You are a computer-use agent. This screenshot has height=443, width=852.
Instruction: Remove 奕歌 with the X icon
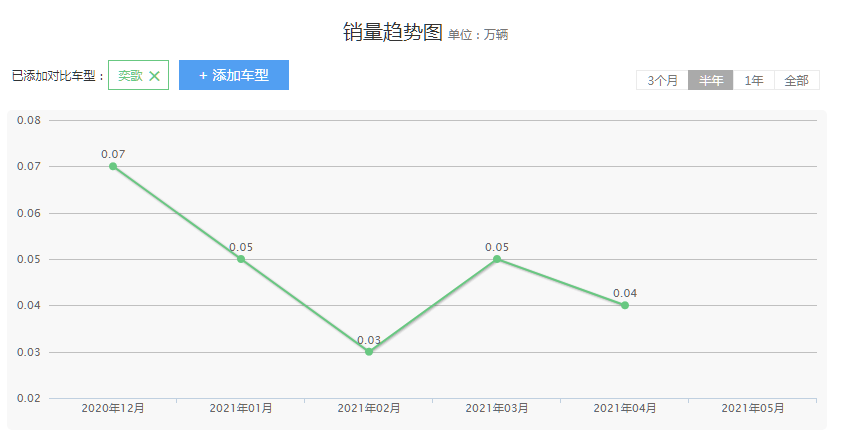pos(154,76)
